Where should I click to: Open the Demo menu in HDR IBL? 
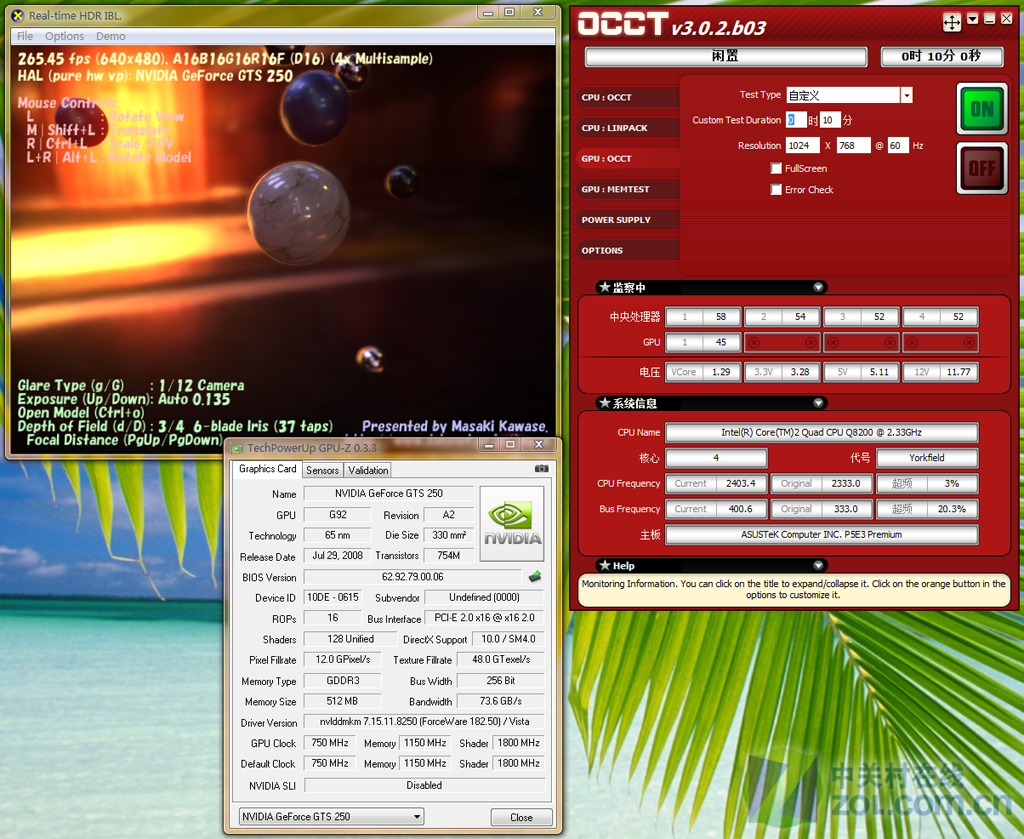[110, 36]
